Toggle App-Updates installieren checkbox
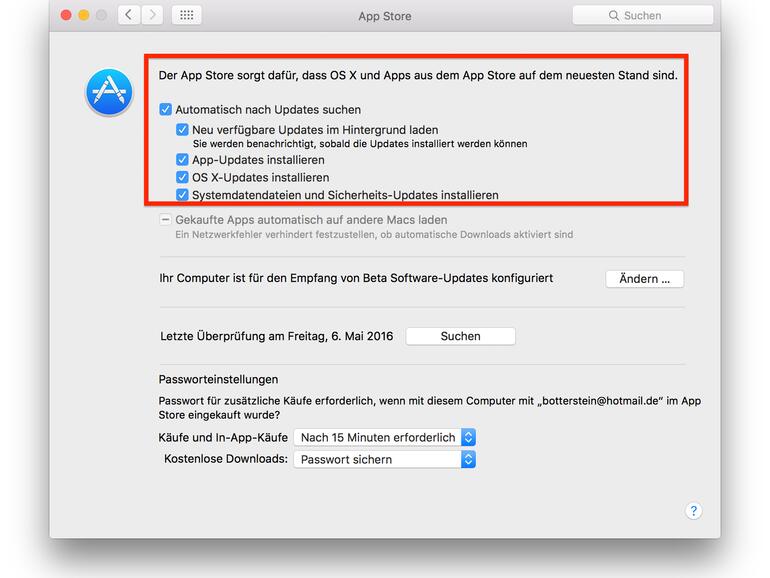 (182, 160)
